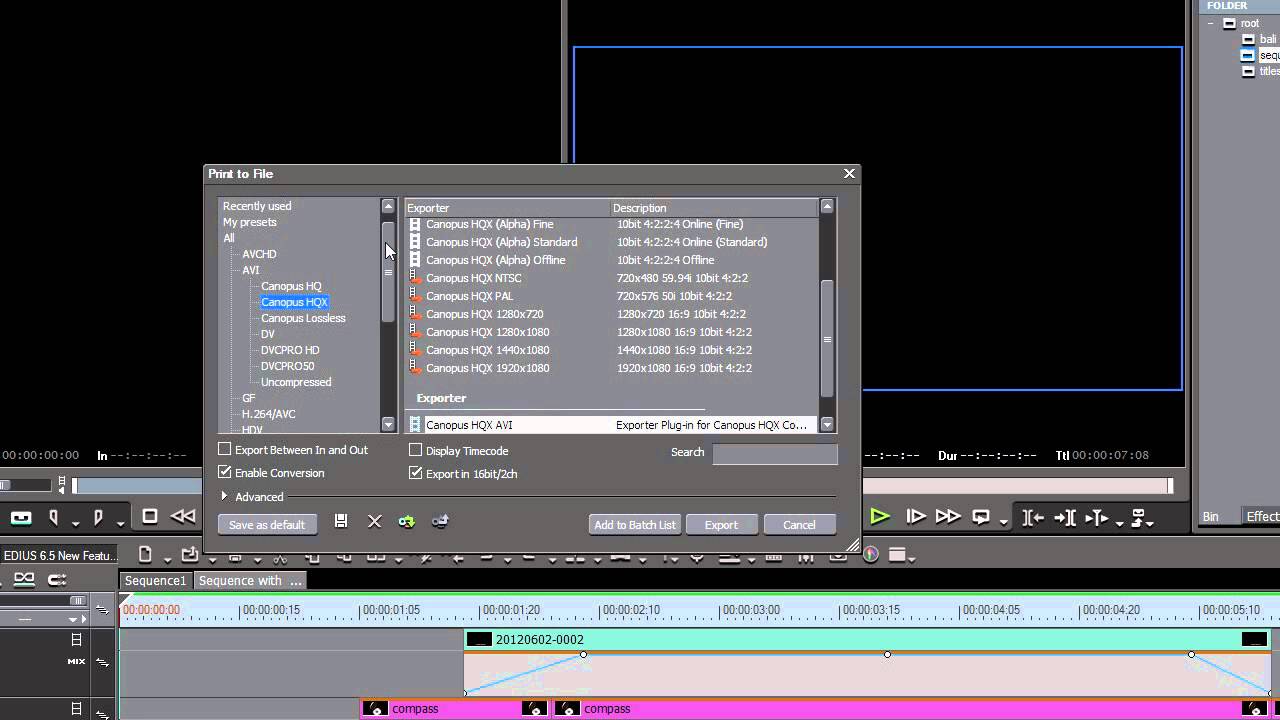Image resolution: width=1280 pixels, height=720 pixels.
Task: Click the delete preset X icon
Action: click(375, 521)
